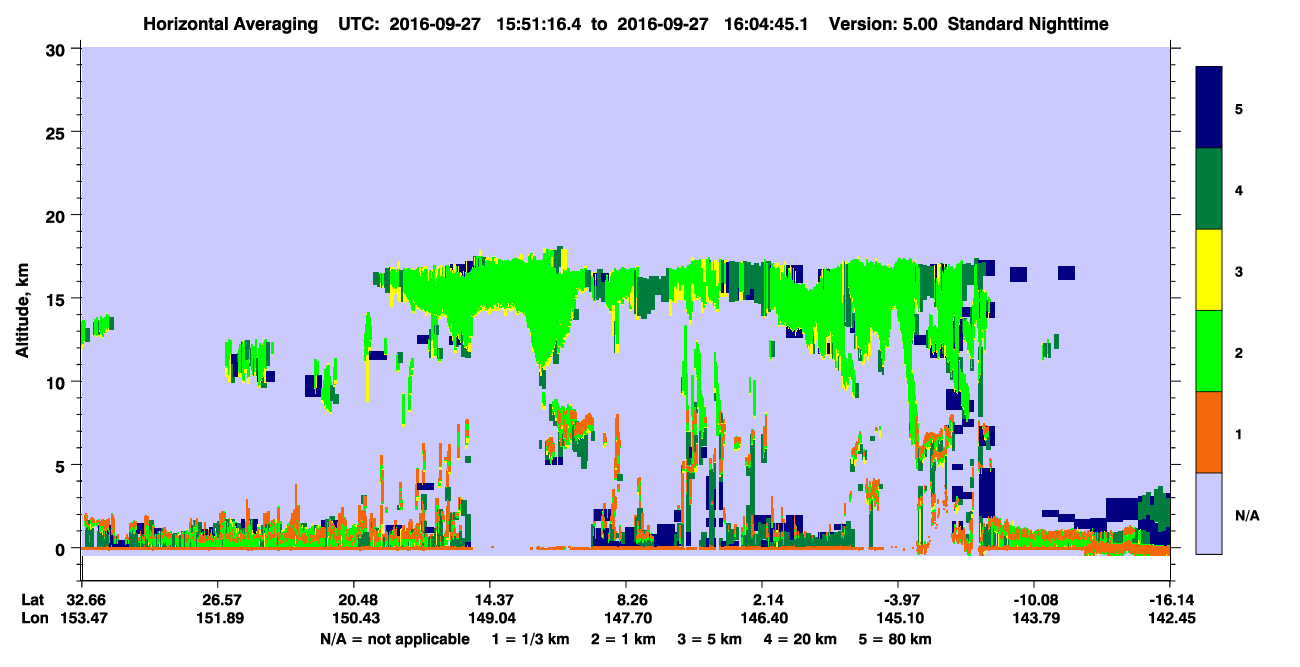Click the y-axis tick label 30
Viewport: 1300px width, 667px height.
point(58,48)
